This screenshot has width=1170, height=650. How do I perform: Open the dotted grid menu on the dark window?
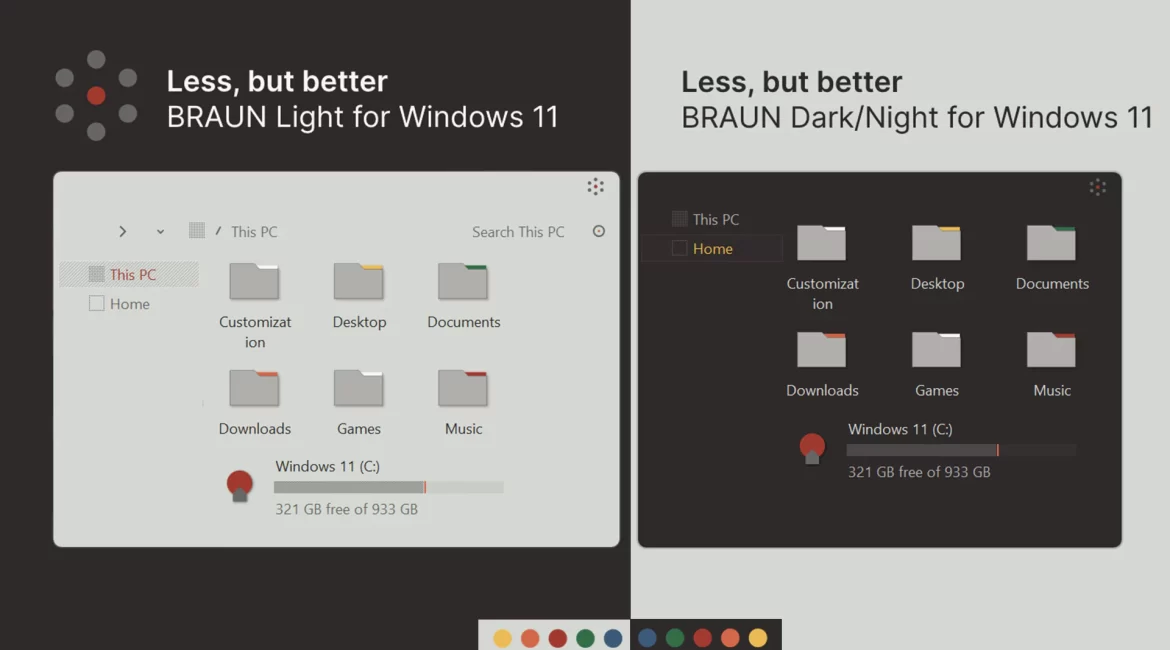[1097, 186]
